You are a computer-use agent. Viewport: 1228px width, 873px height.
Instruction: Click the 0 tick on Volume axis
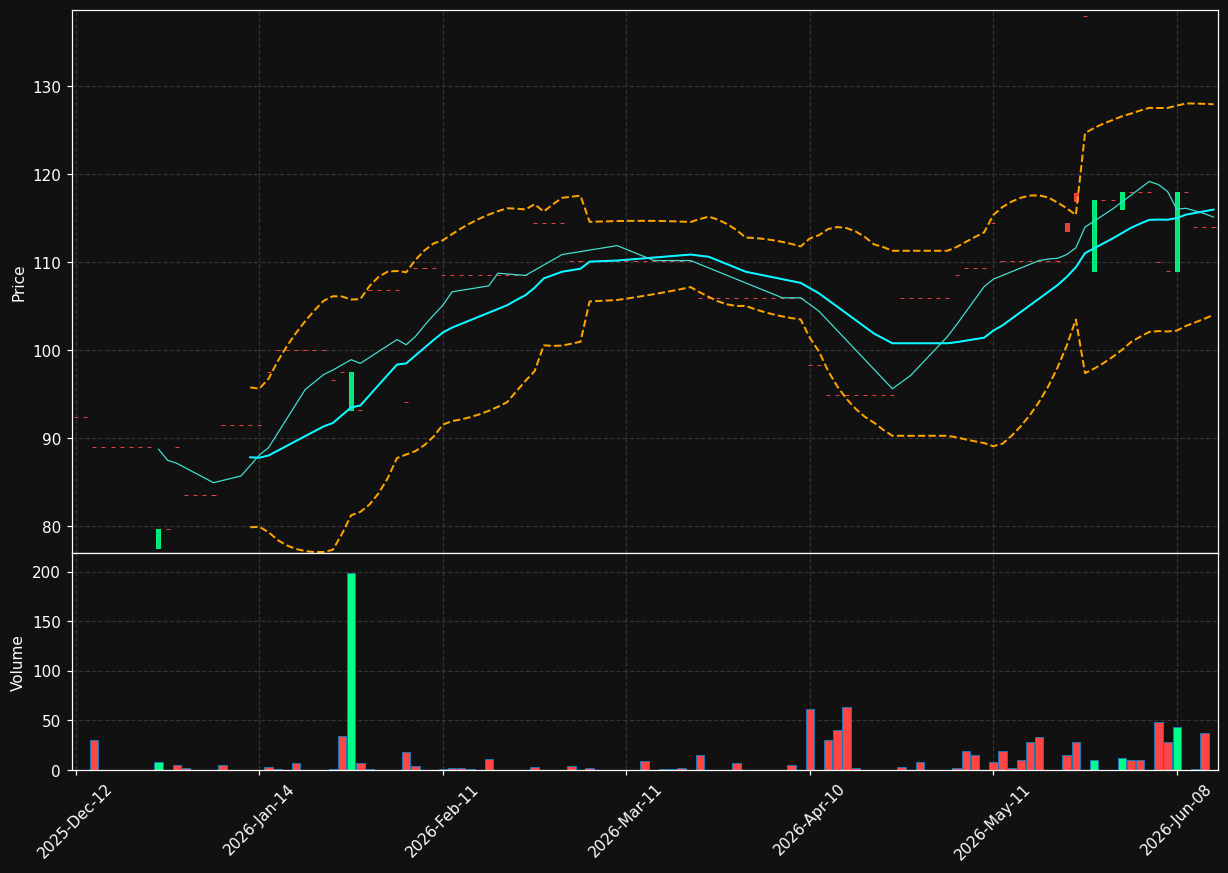[x=57, y=771]
